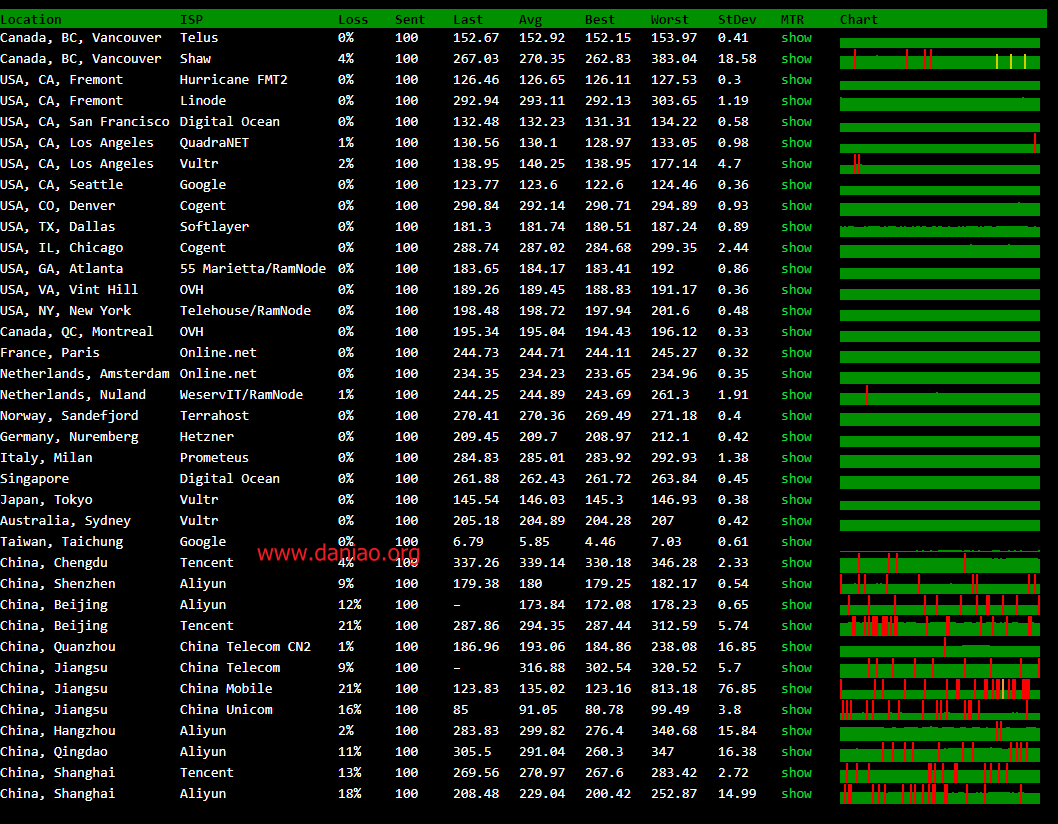Open show link for Hurricane FMT2 row
1058x824 pixels.
point(796,80)
